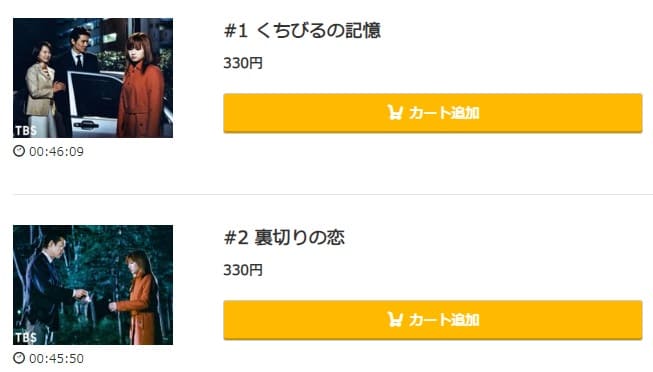Click the cart icon on the second カート追加 button
Viewport: 653px width, 372px height.
[x=395, y=320]
